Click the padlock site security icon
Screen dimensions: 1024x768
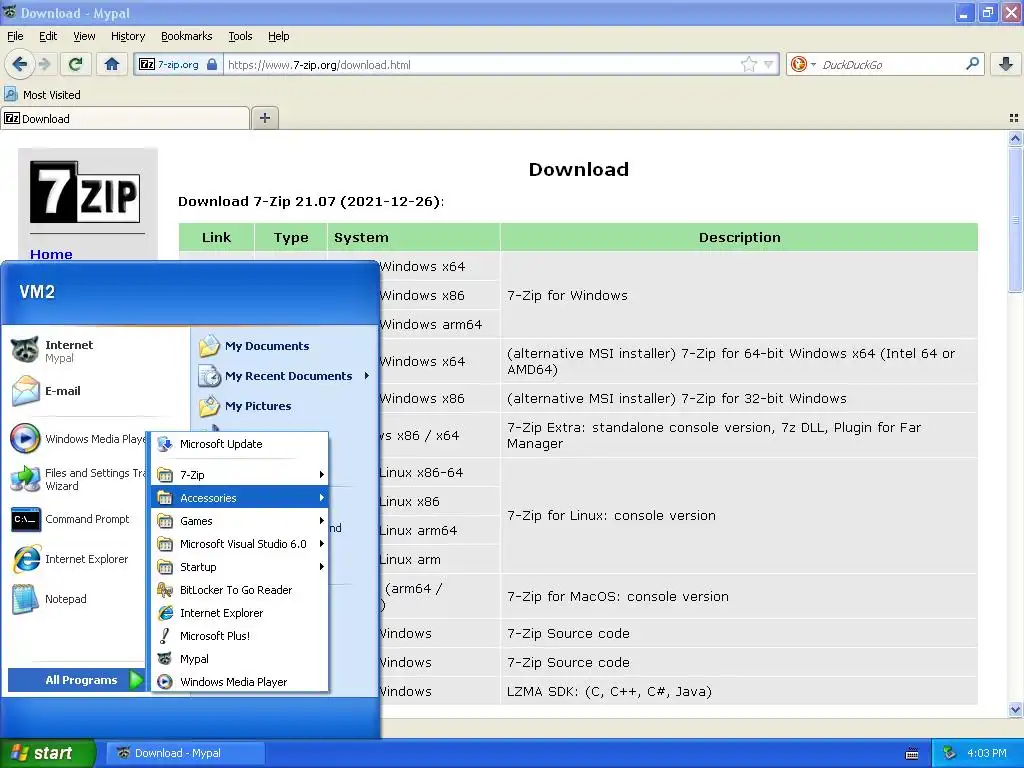pos(212,64)
